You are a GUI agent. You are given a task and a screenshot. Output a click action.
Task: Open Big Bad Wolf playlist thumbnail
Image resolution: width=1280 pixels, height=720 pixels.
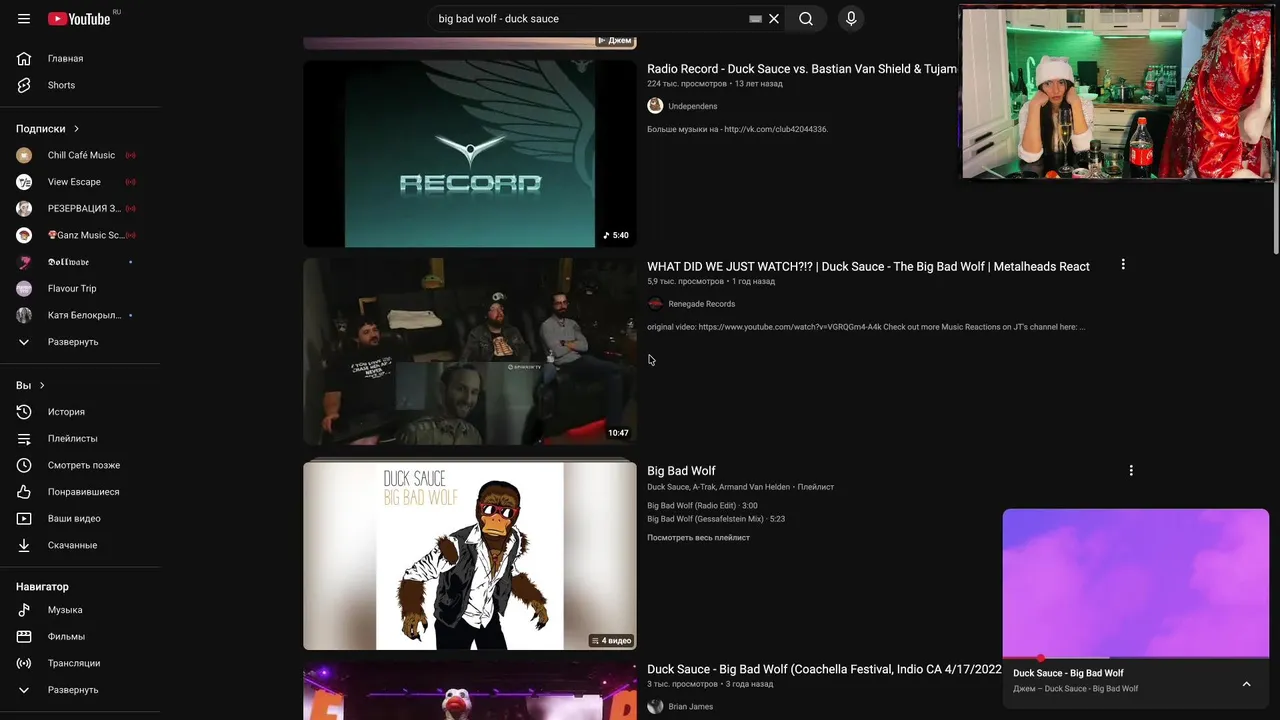[470, 555]
